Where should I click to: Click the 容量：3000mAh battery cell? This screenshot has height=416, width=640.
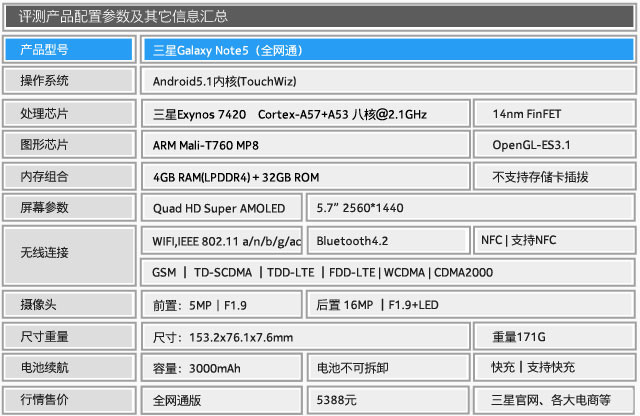221,368
